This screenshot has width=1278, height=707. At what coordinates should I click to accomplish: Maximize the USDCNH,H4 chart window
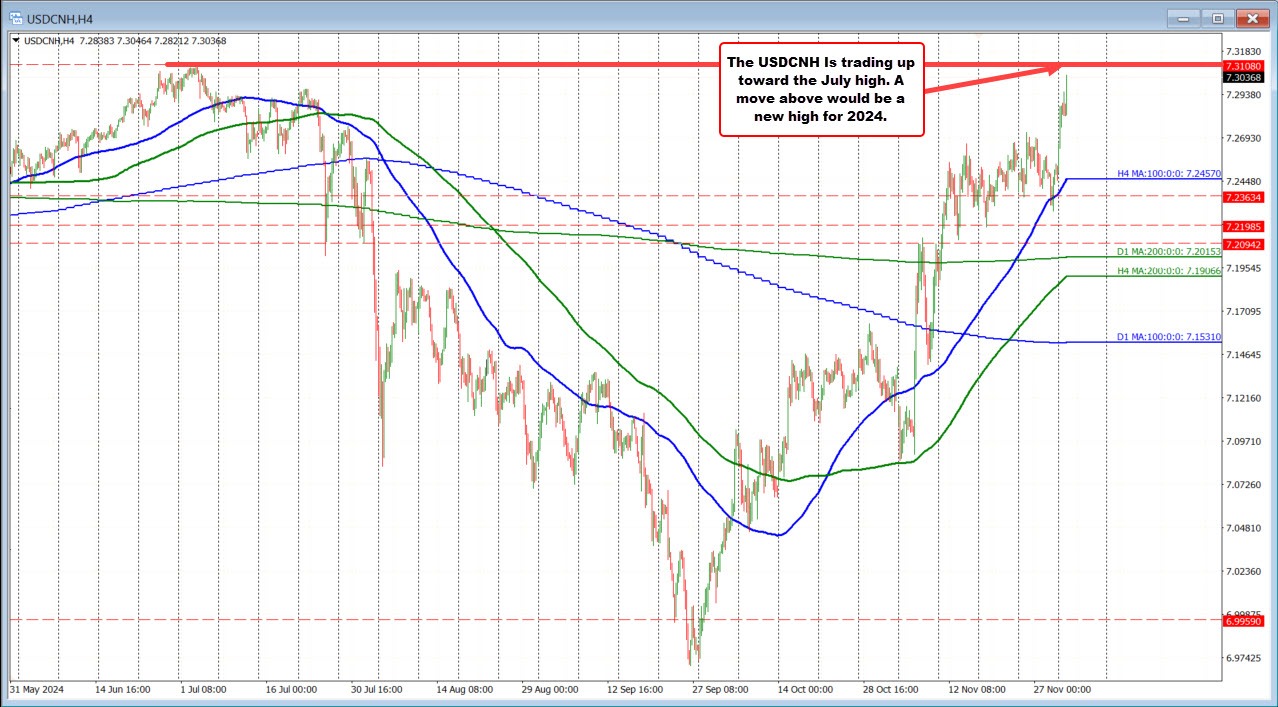1218,18
